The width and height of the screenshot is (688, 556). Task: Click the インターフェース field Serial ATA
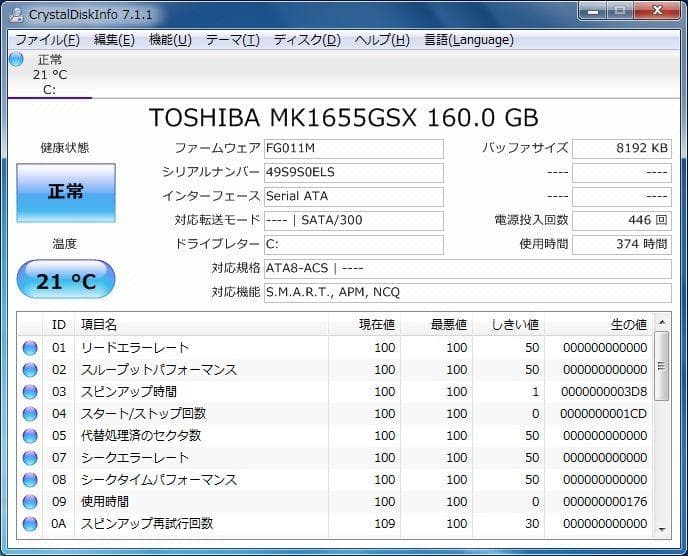[354, 196]
